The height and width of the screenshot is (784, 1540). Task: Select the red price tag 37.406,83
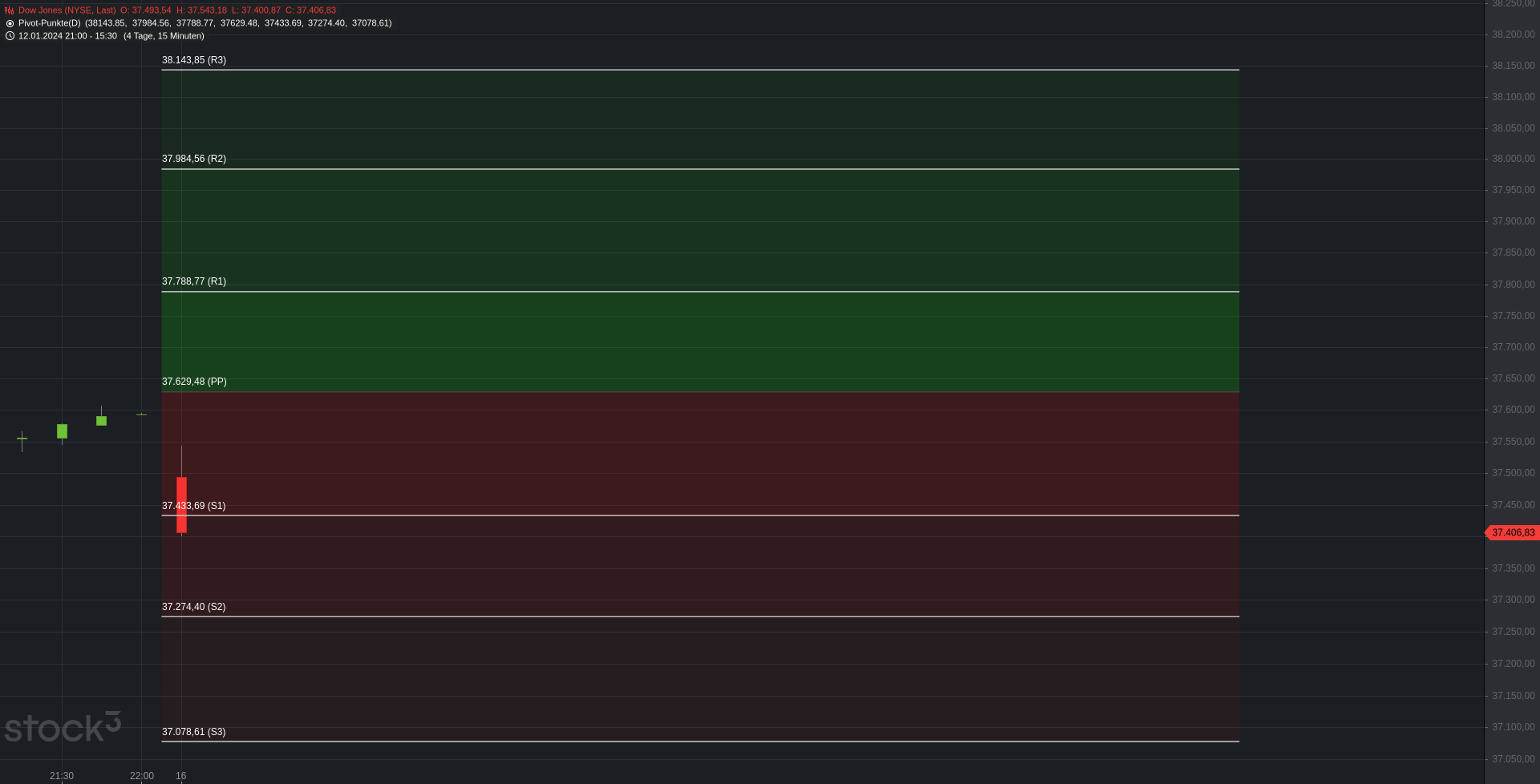(x=1513, y=533)
